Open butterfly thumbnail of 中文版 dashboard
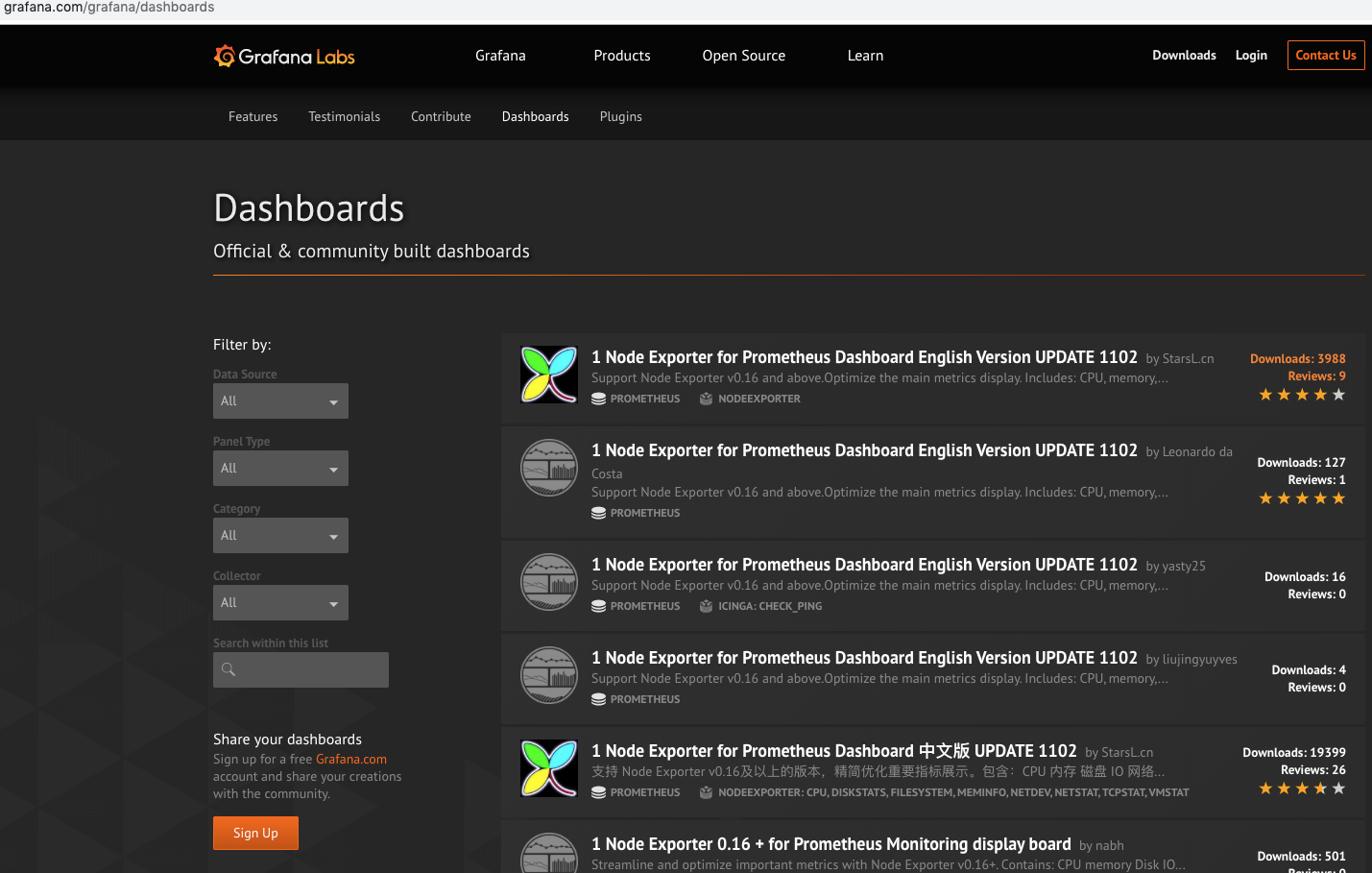This screenshot has width=1372, height=873. click(549, 768)
